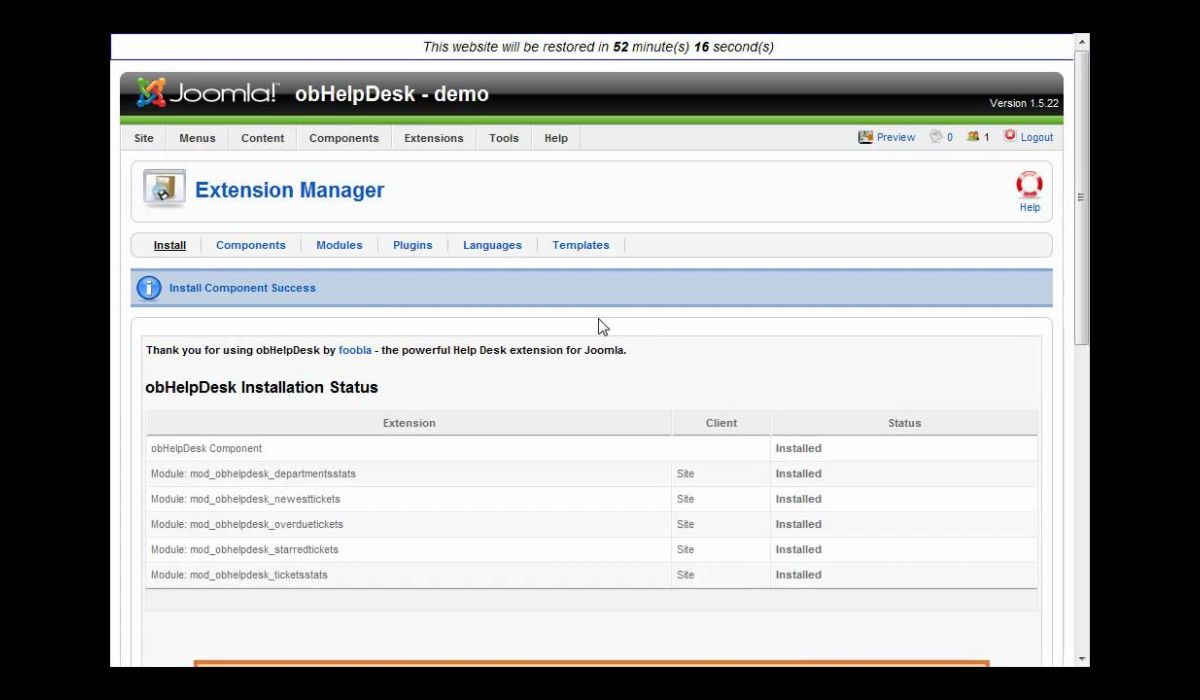Click the Extension Manager box icon
This screenshot has height=700, width=1200.
(164, 189)
